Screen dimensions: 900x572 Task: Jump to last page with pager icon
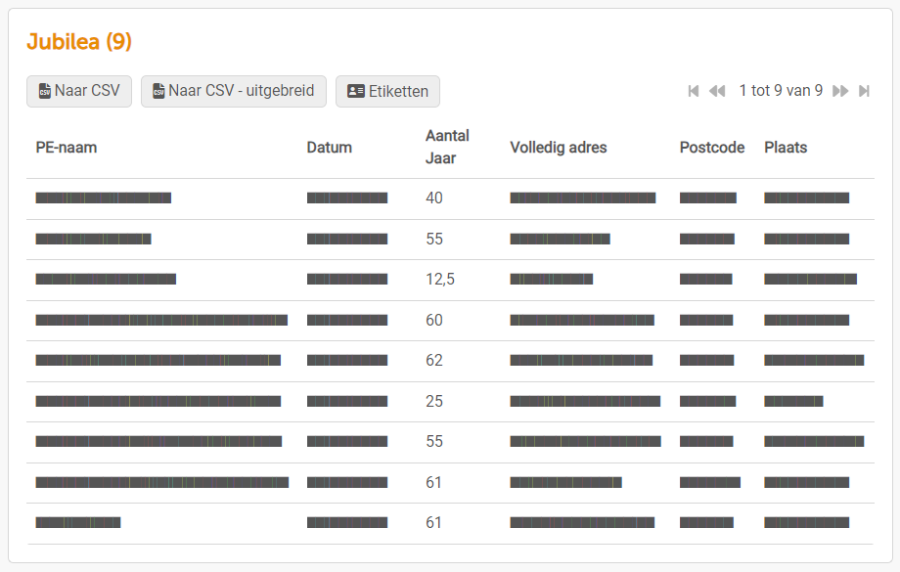click(864, 91)
